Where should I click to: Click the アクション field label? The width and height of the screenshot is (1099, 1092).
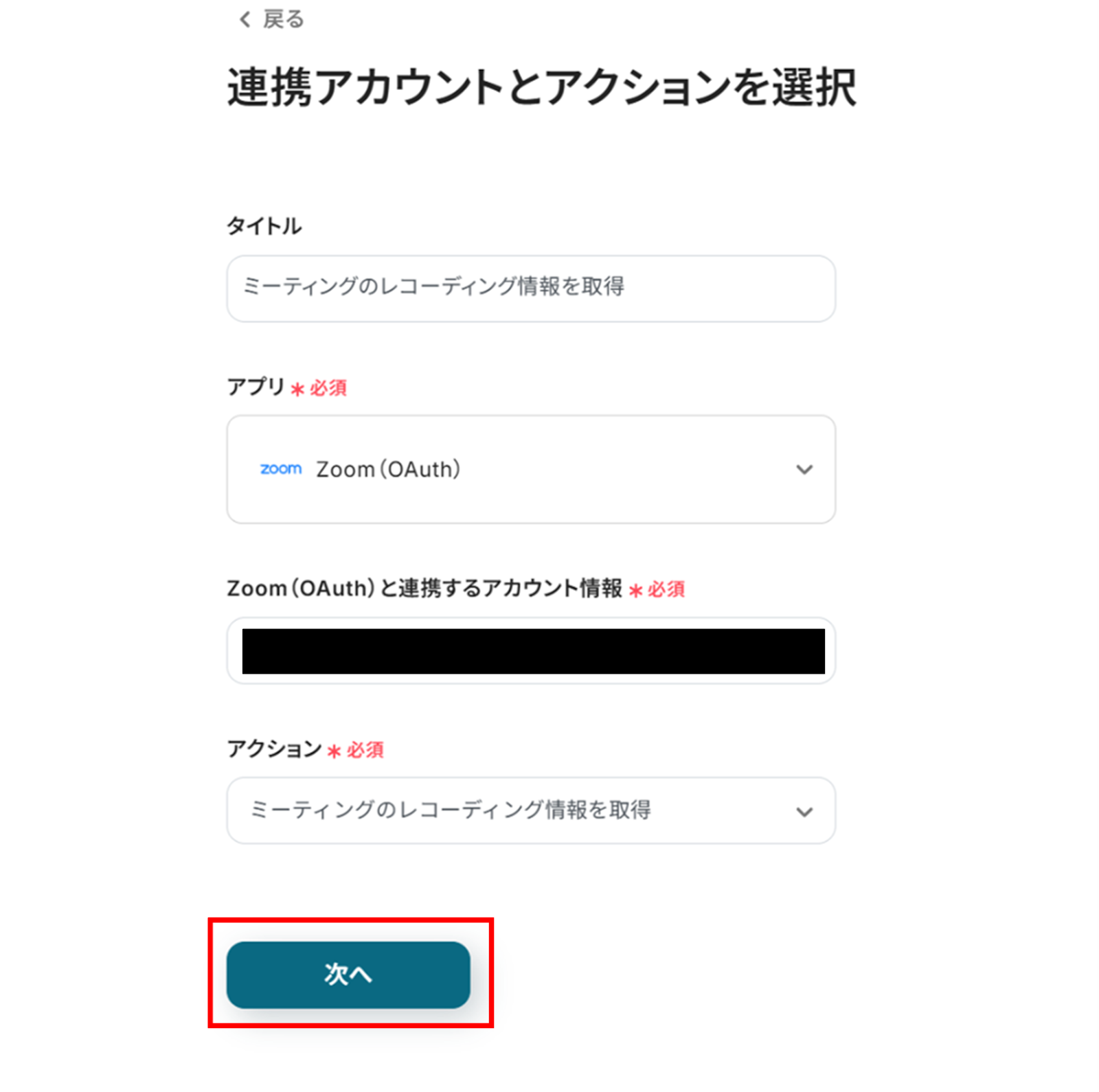point(274,749)
